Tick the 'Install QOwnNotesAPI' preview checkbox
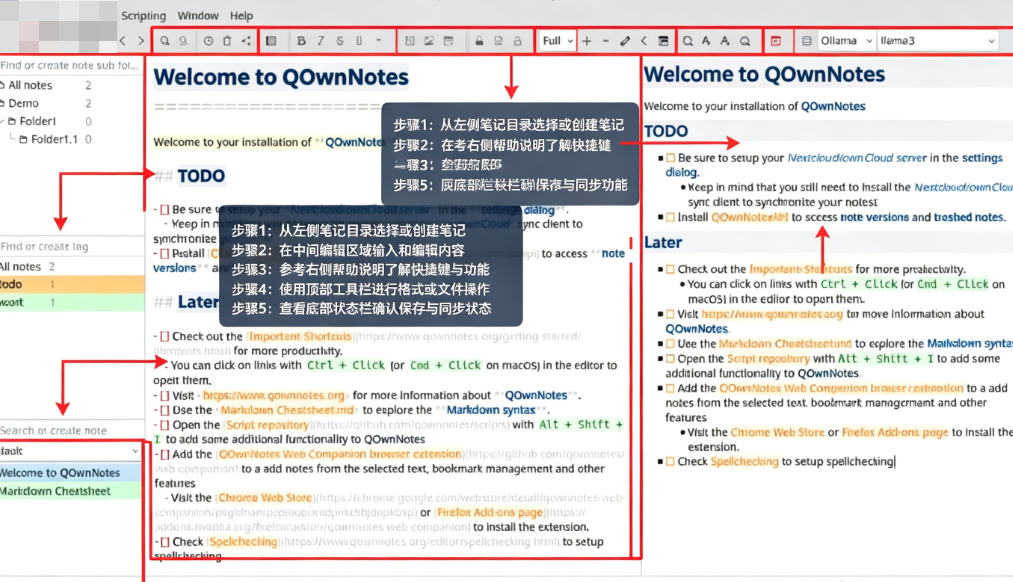The height and width of the screenshot is (582, 1013). point(671,217)
